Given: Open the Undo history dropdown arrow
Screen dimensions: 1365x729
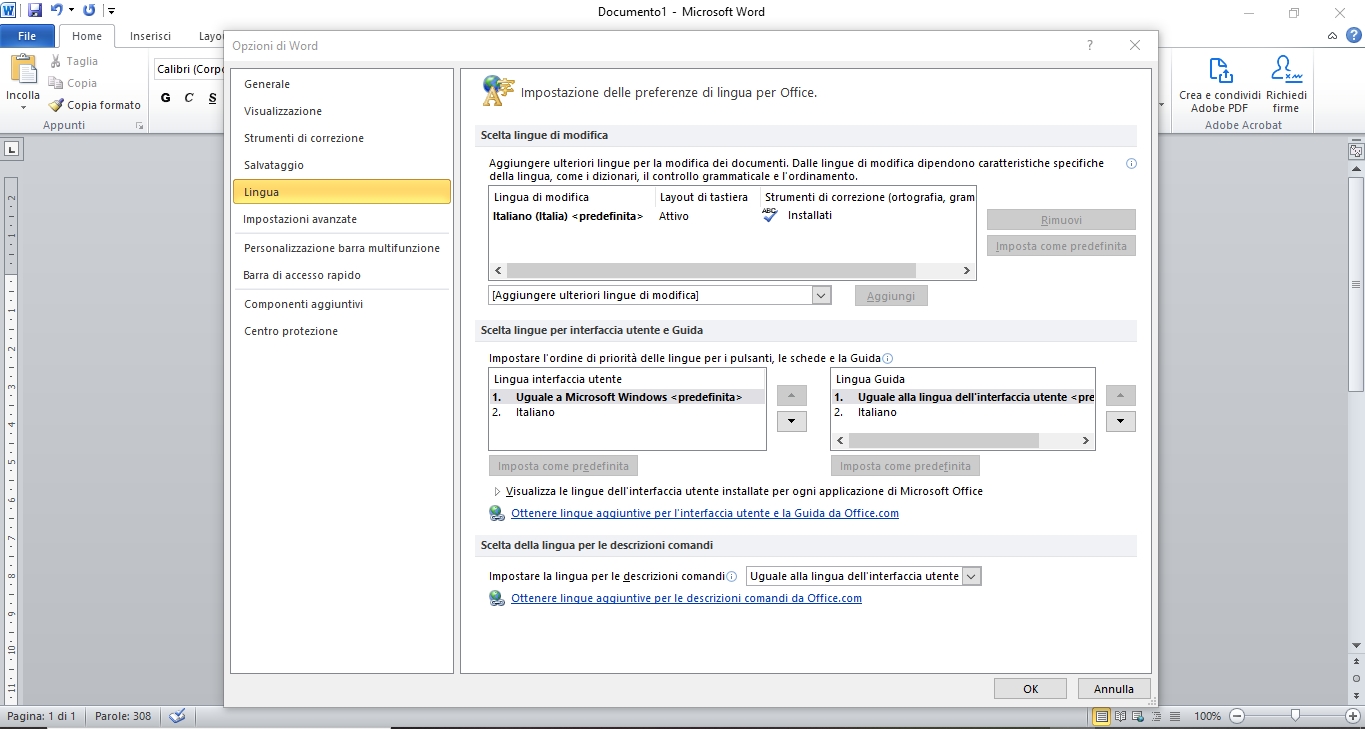Looking at the screenshot, I should click(72, 11).
